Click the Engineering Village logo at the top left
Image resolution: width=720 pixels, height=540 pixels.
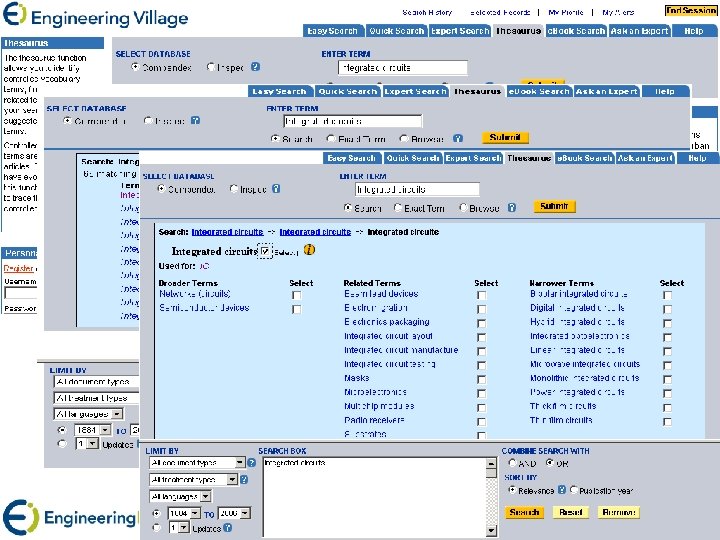(x=96, y=16)
